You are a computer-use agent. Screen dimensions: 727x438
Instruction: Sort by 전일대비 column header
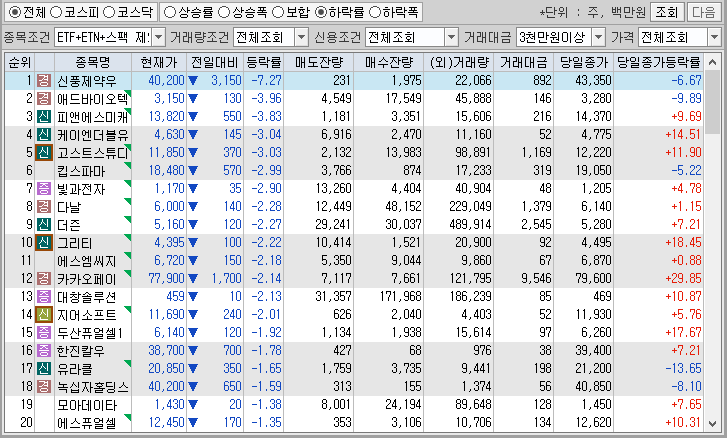coord(215,62)
